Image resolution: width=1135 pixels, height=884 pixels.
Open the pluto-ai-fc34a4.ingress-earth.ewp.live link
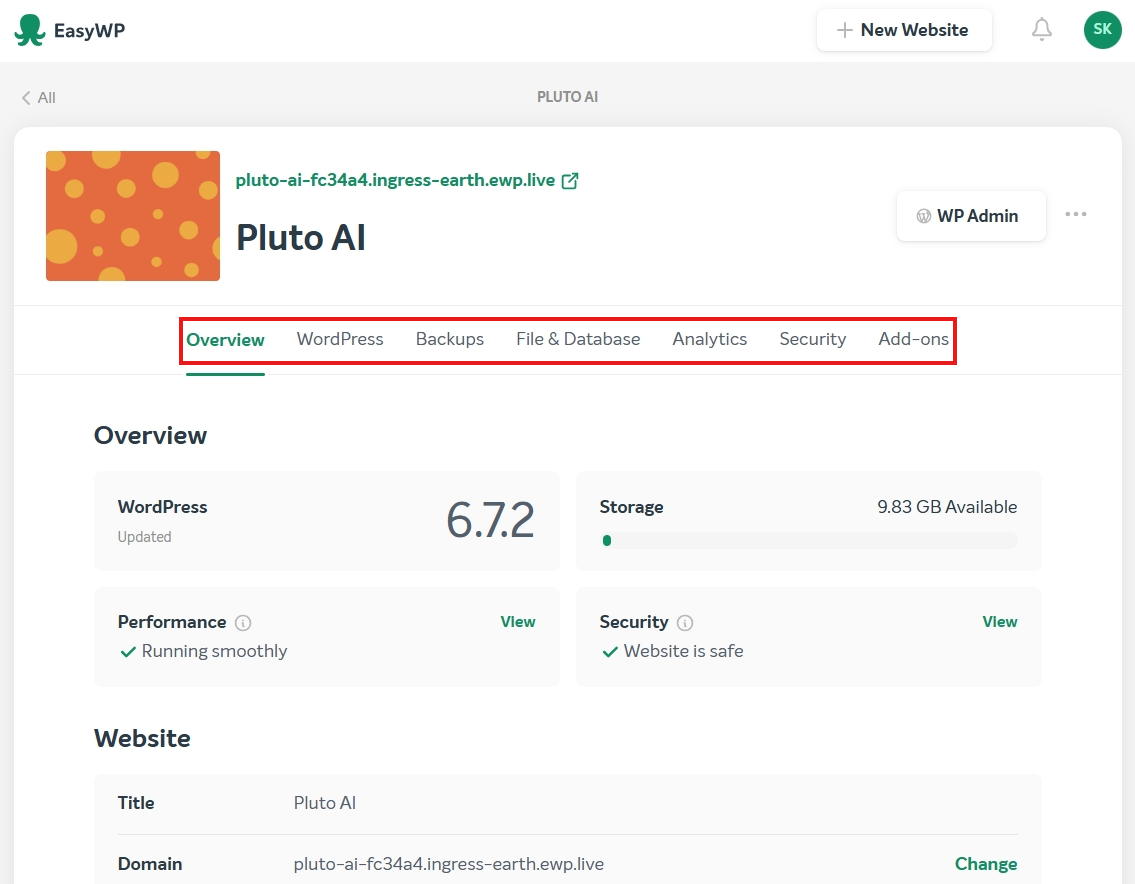[x=395, y=180]
